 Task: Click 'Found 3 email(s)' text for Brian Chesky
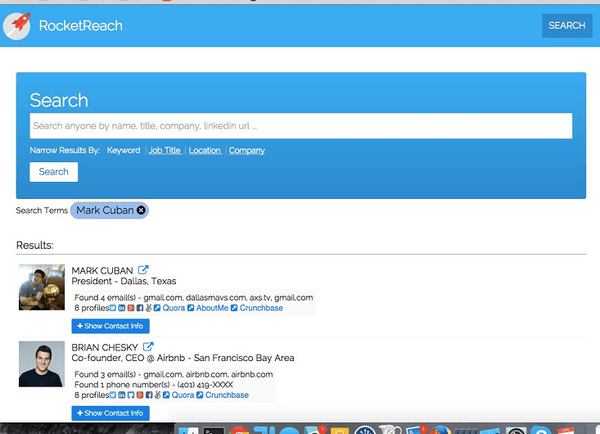[x=105, y=374]
